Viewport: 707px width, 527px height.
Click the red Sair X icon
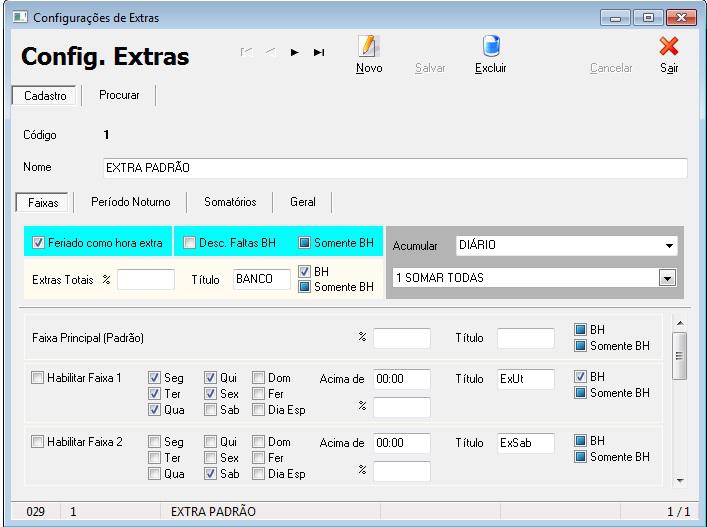point(669,46)
